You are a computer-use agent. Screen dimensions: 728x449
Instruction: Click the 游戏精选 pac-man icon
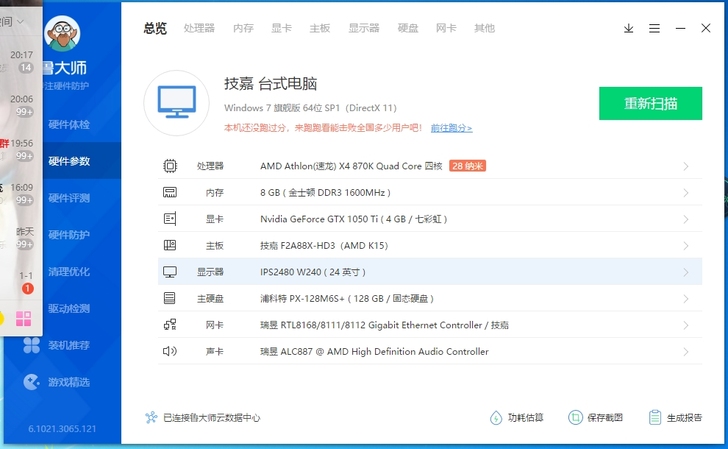click(32, 382)
